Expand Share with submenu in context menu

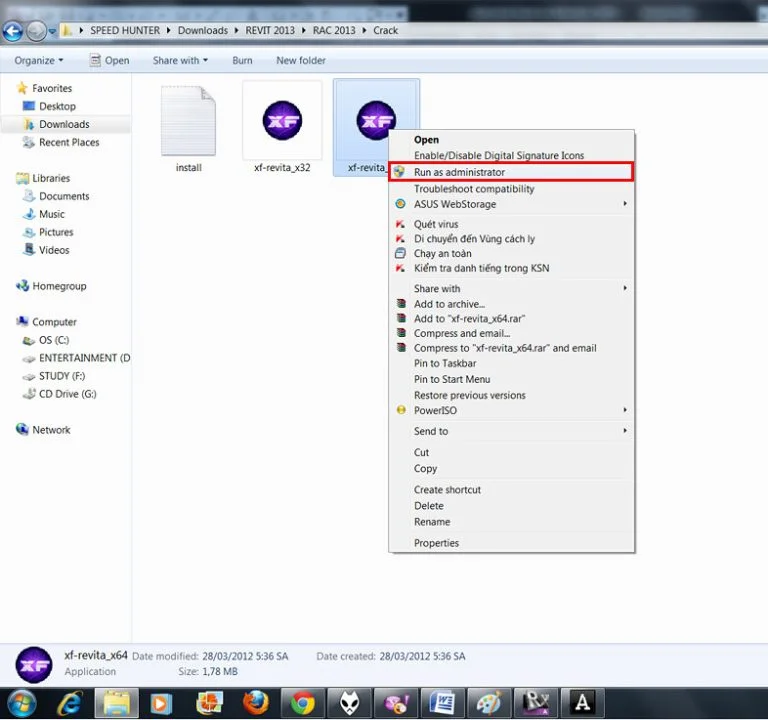click(x=511, y=289)
